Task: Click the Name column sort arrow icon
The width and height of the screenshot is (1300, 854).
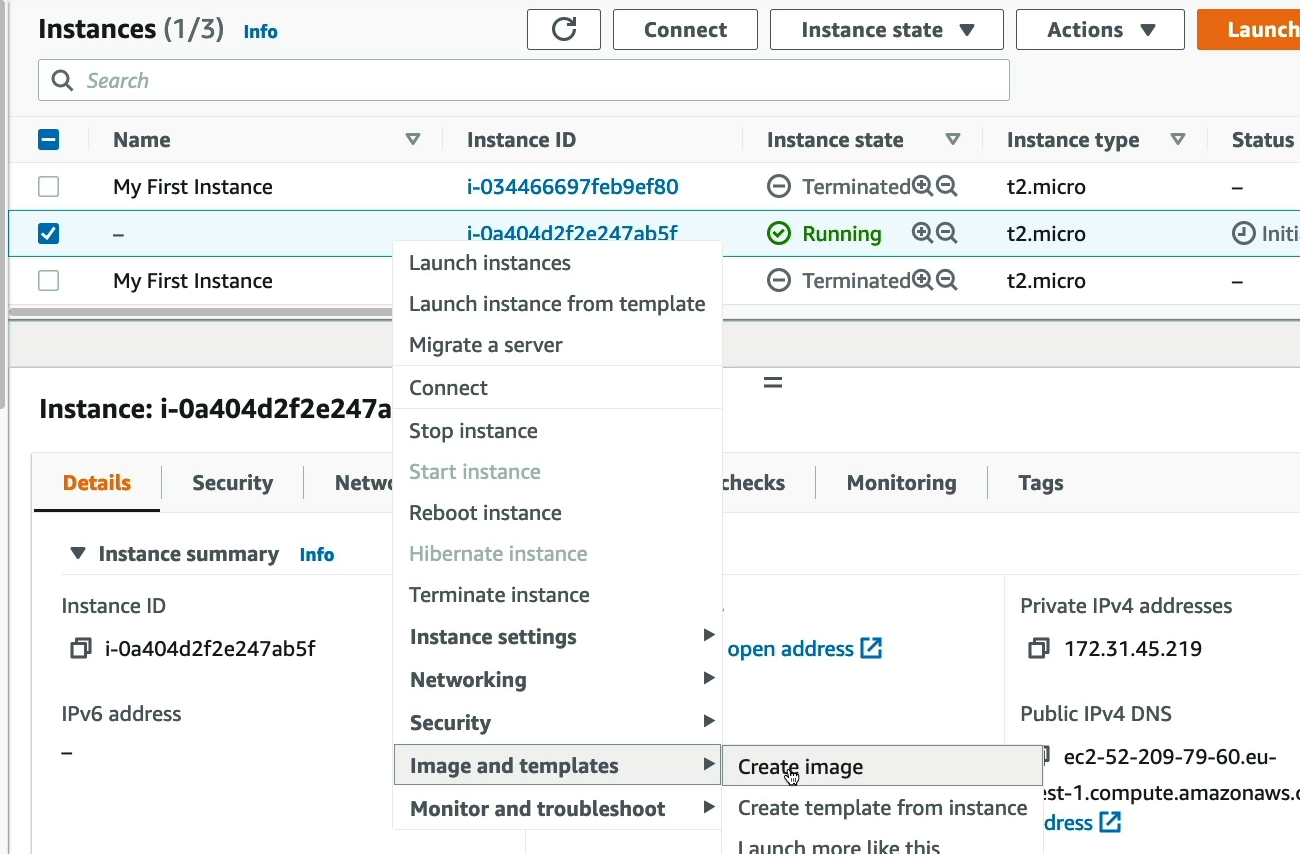Action: click(412, 140)
